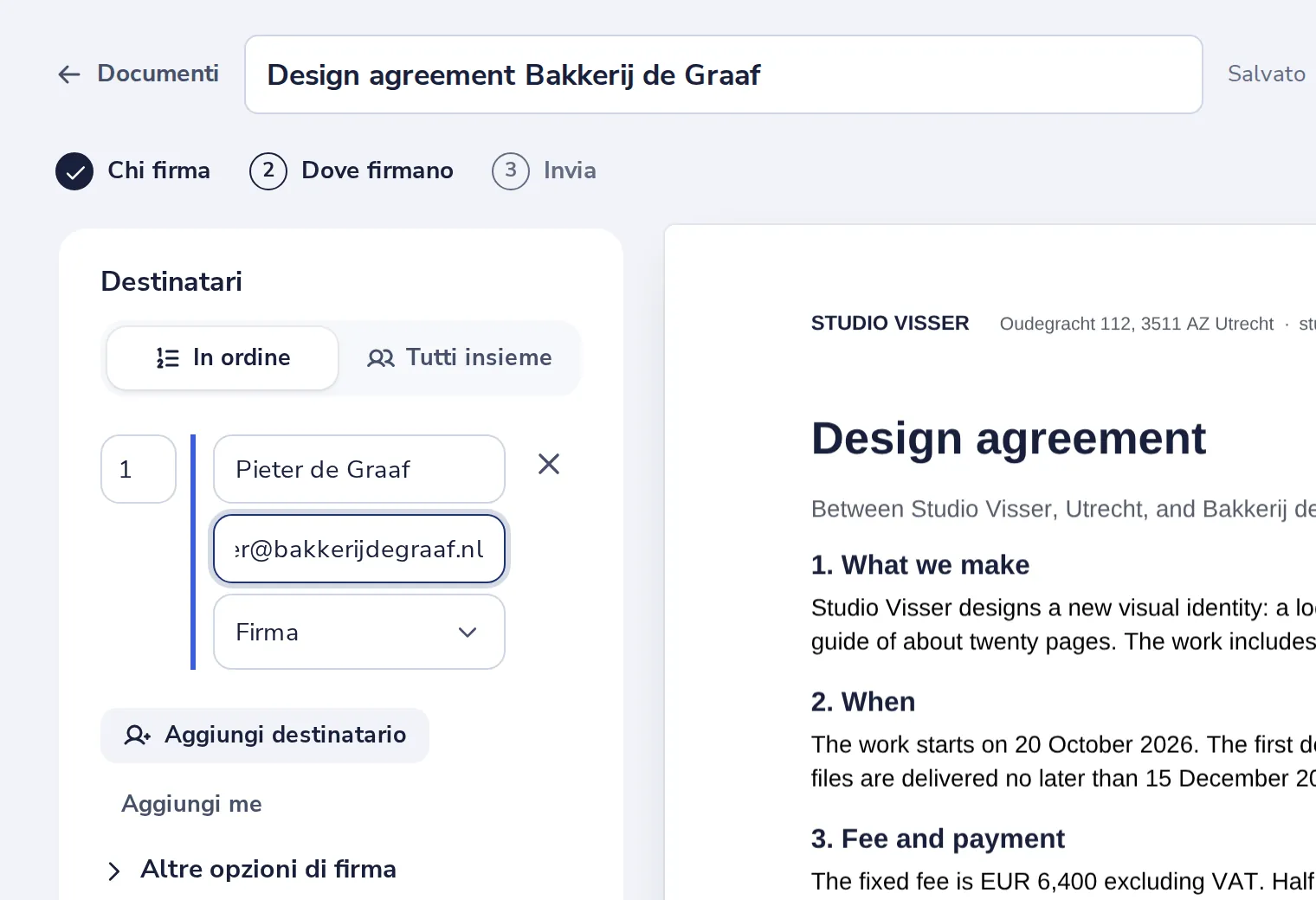
Task: Open the Dove firmano step
Action: click(352, 170)
